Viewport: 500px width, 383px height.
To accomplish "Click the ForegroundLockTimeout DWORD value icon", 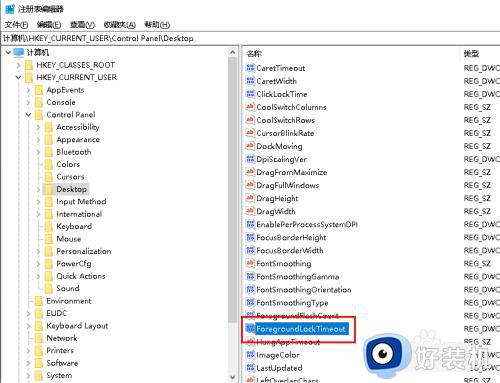I will click(x=250, y=329).
